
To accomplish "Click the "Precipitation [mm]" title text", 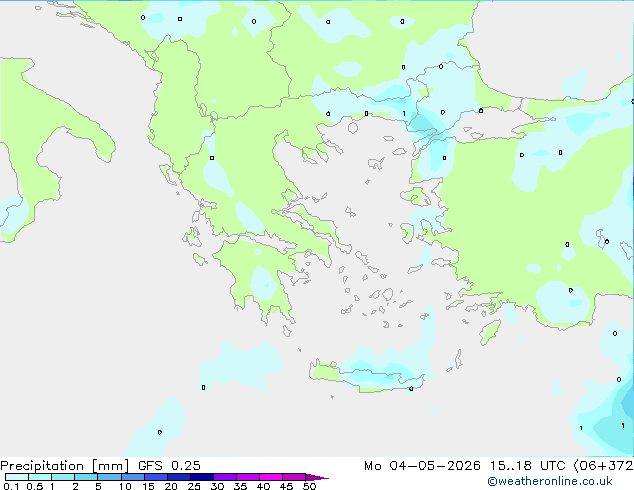I will coord(64,466).
